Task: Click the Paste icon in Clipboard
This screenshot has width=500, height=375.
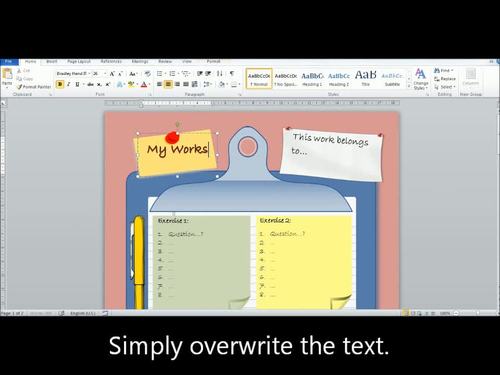Action: pos(7,77)
